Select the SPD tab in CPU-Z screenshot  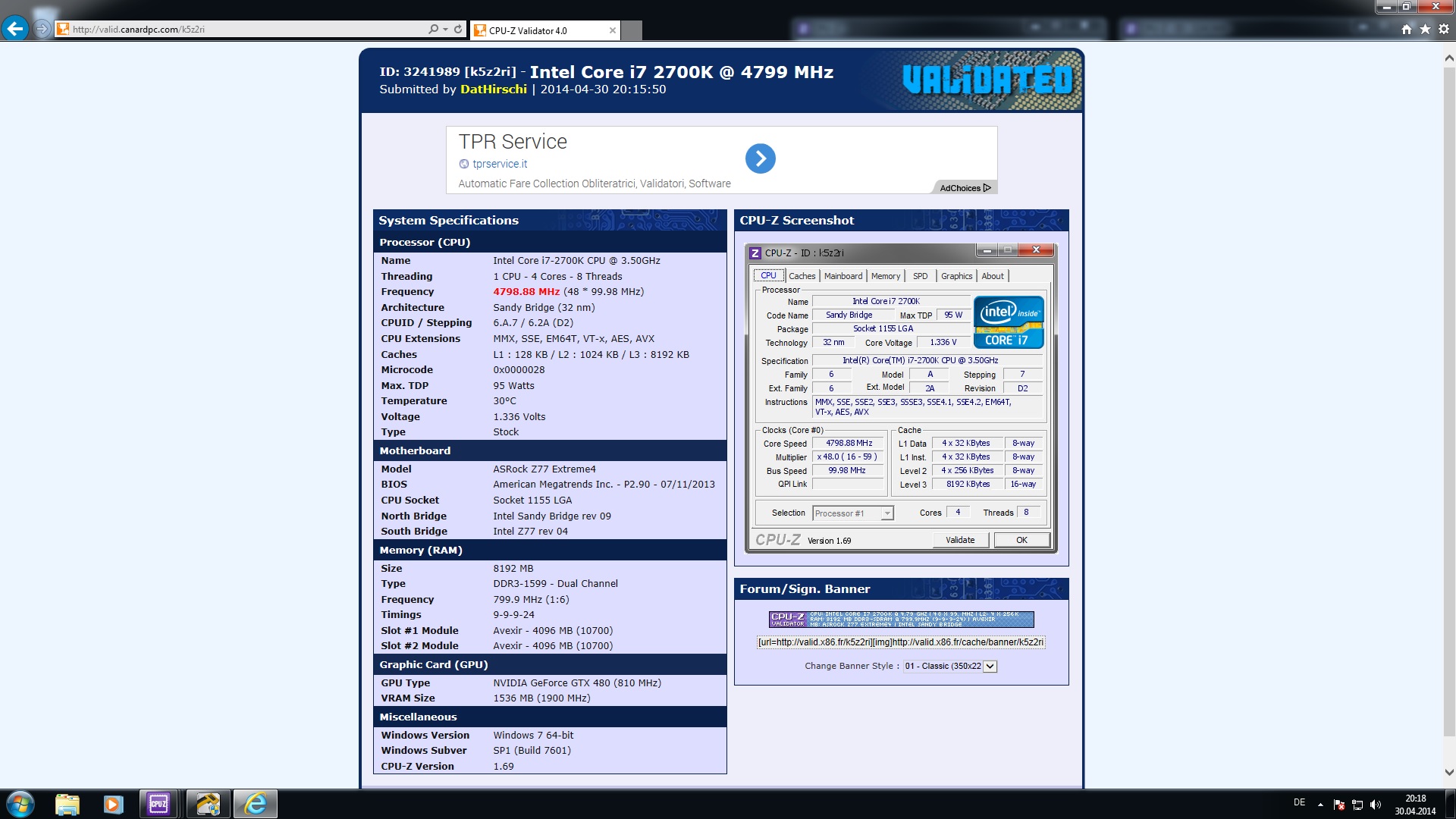click(920, 276)
